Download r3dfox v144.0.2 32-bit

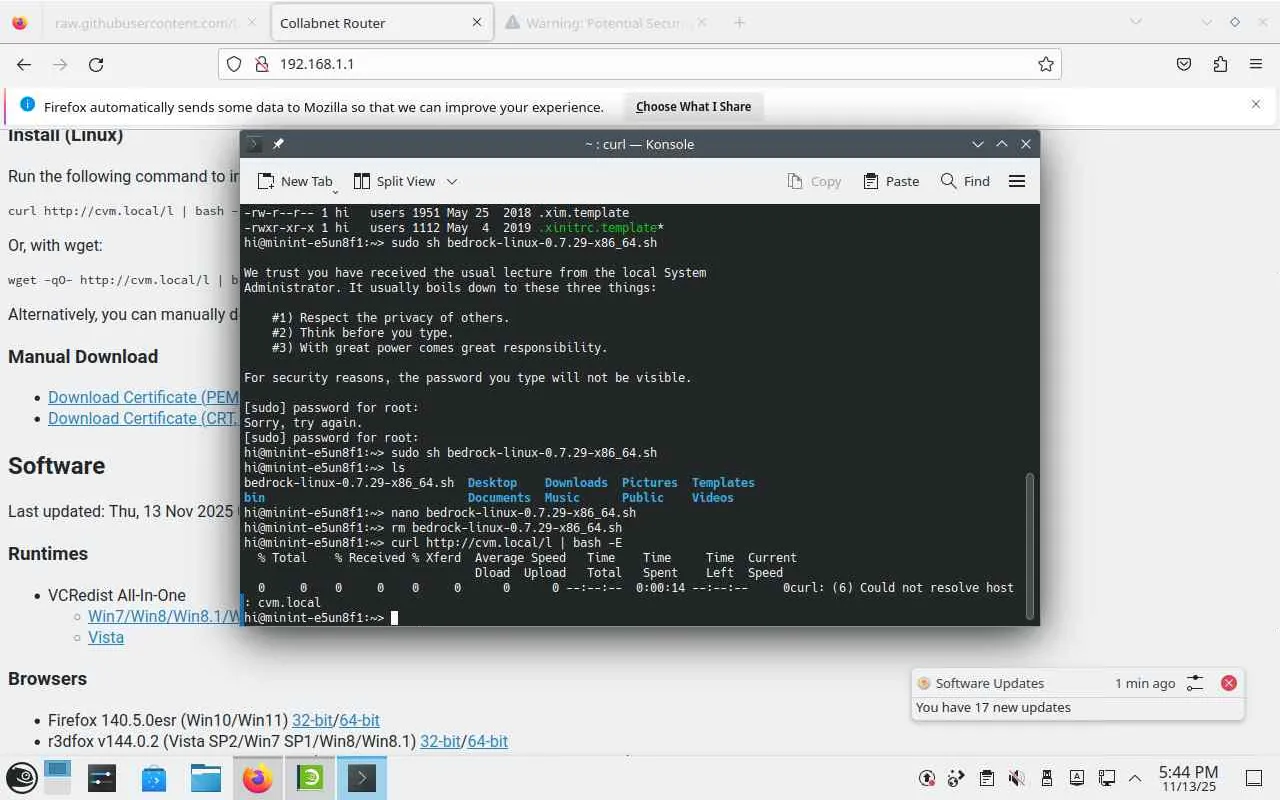(440, 741)
